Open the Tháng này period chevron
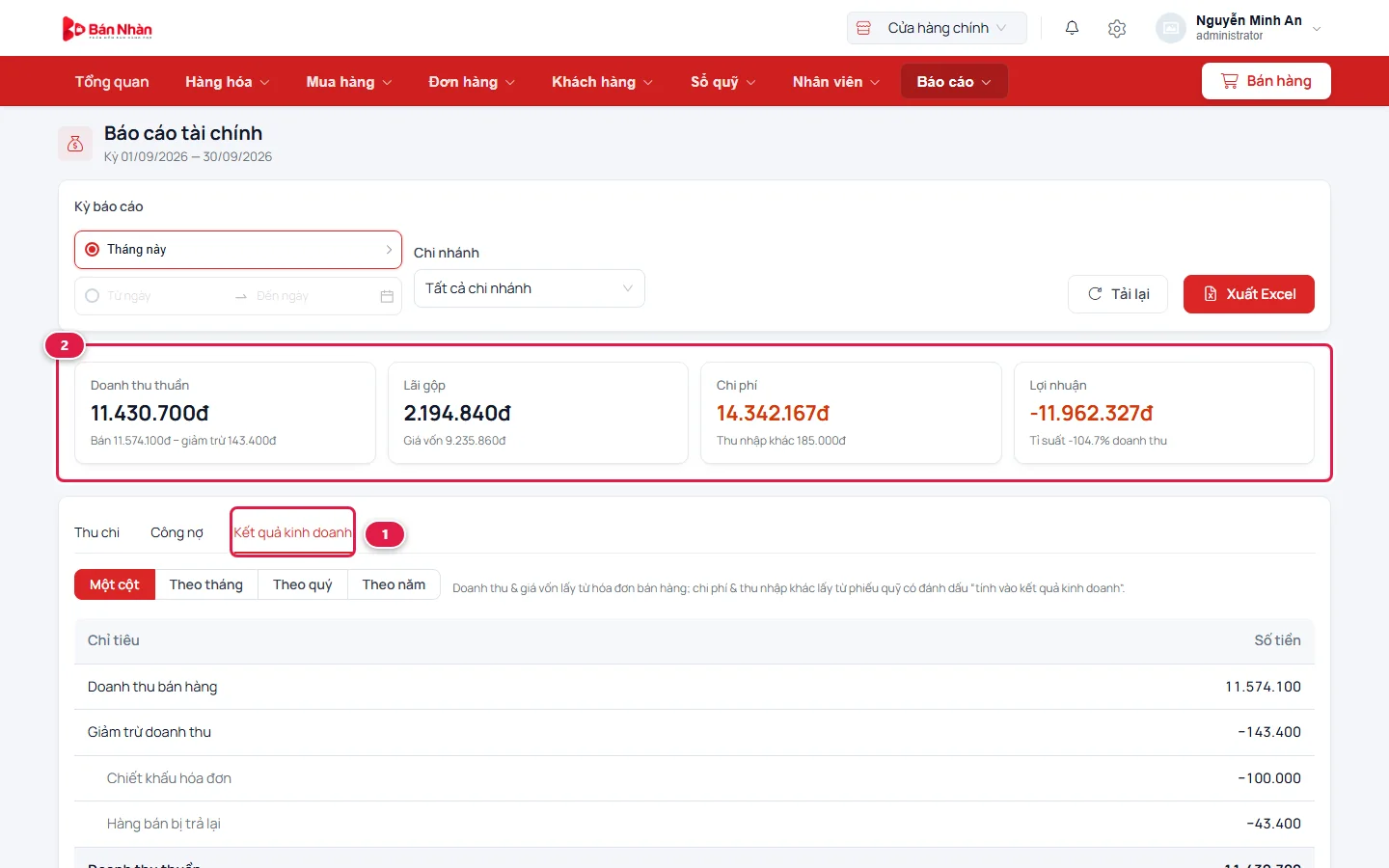 coord(389,250)
